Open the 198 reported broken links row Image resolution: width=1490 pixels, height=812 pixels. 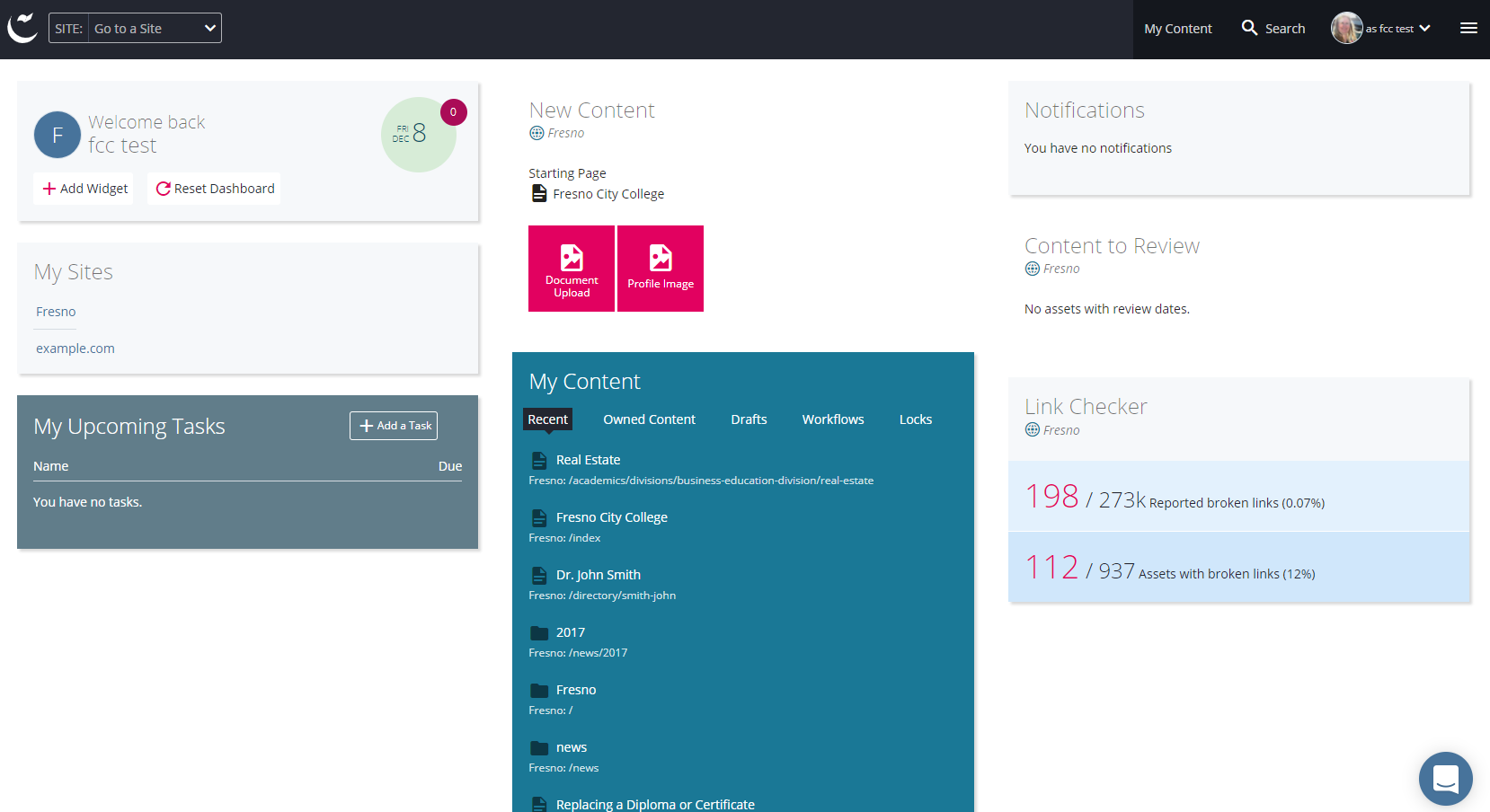(1238, 496)
